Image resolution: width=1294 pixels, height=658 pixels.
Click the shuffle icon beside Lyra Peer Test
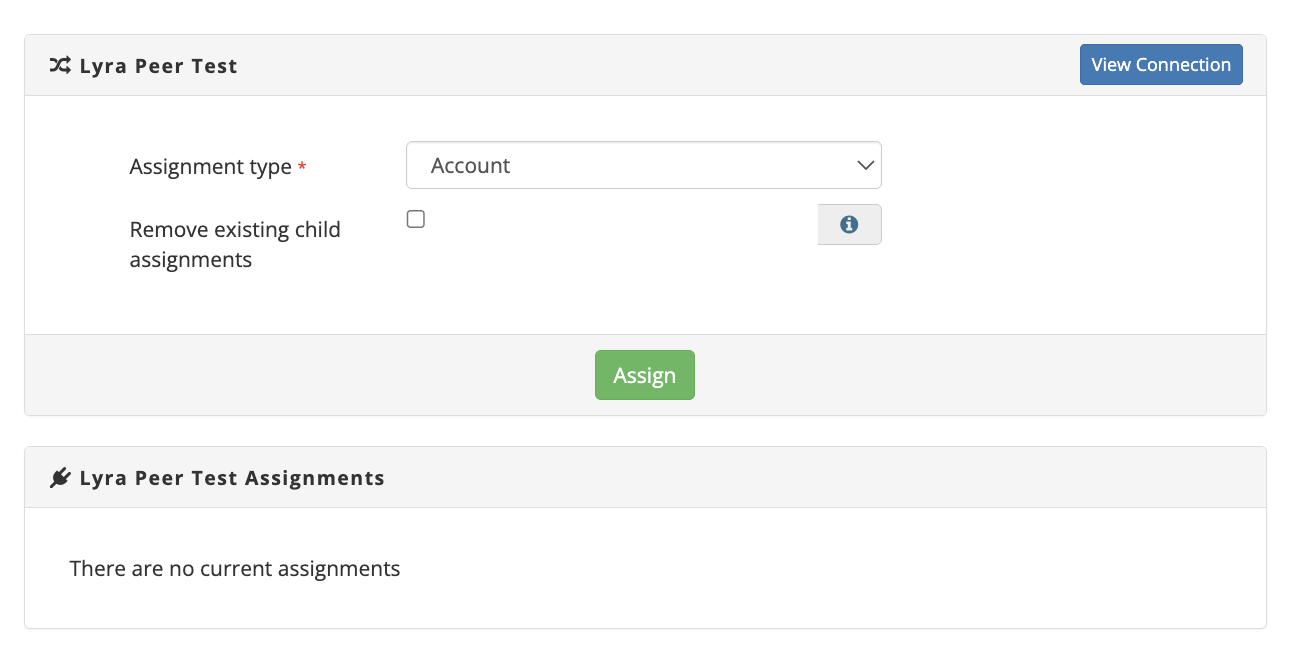click(60, 66)
